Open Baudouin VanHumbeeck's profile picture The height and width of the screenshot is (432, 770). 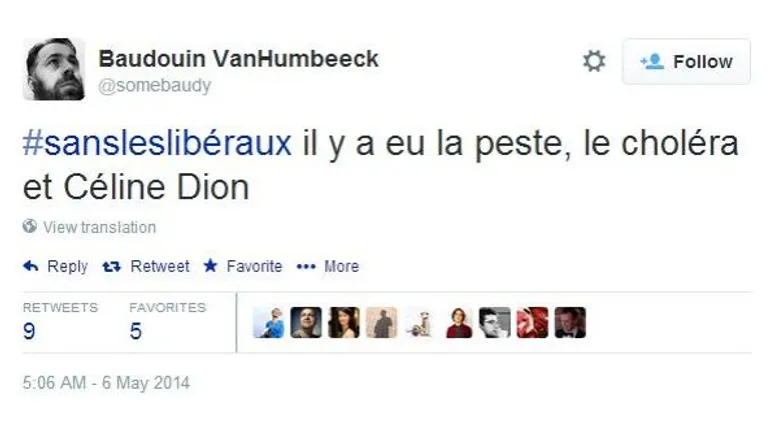click(x=54, y=69)
